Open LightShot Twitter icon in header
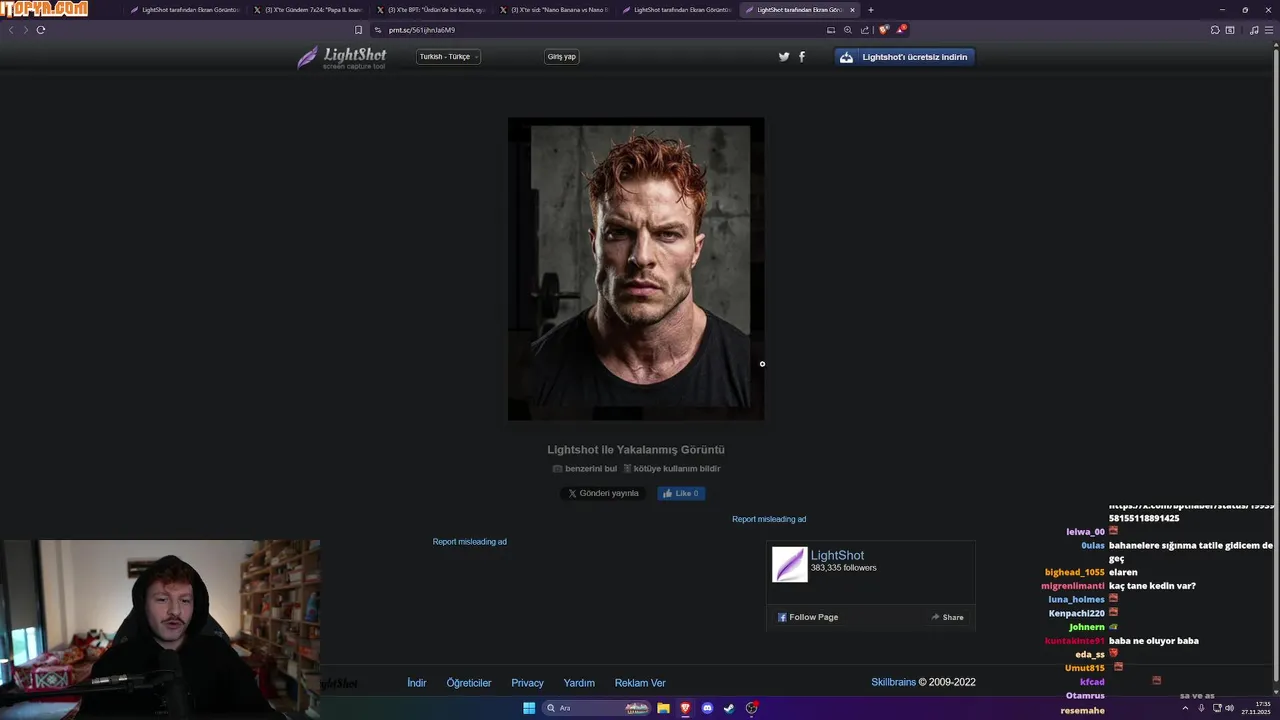 [784, 57]
